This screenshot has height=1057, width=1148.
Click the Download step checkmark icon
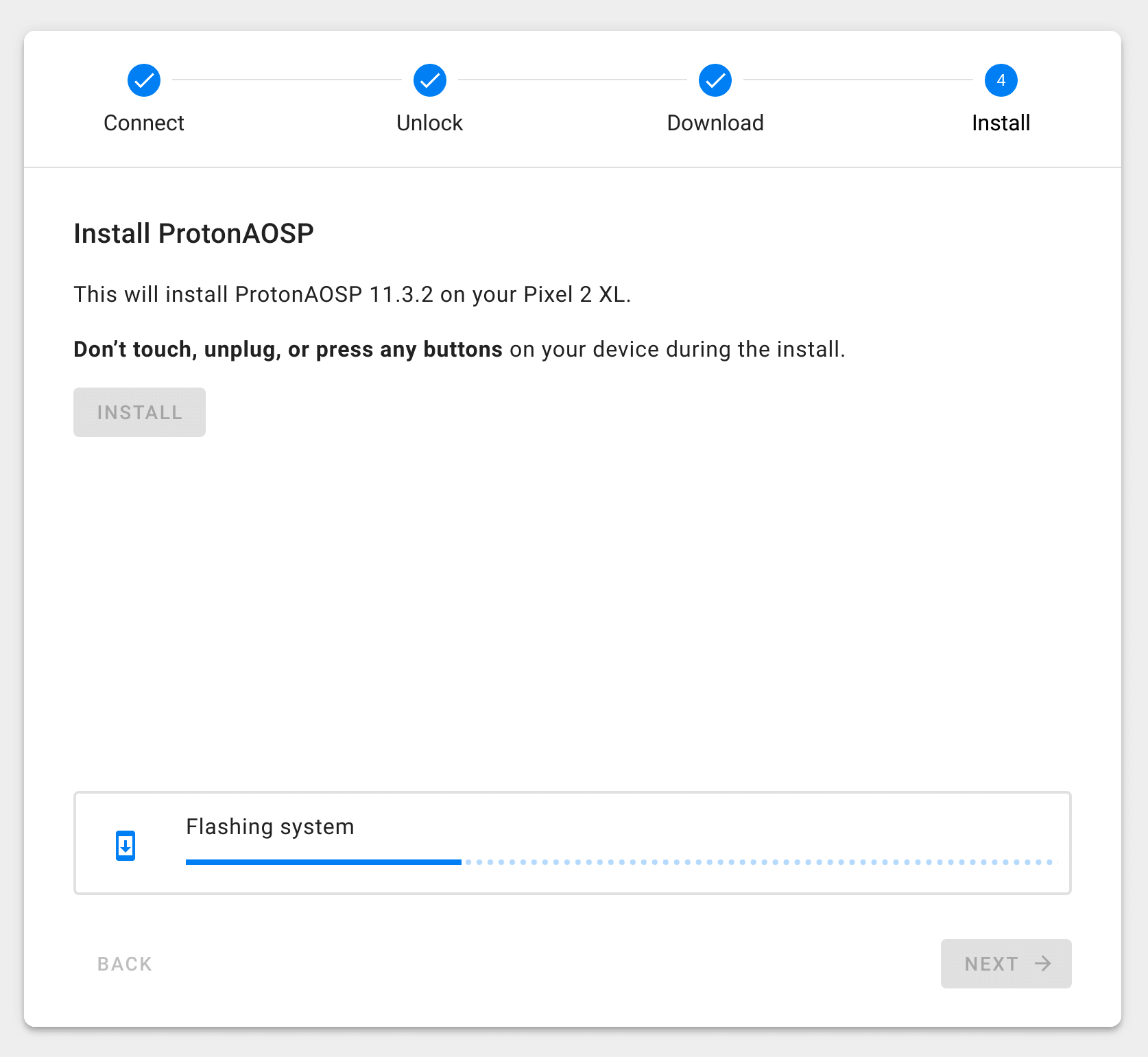715,80
